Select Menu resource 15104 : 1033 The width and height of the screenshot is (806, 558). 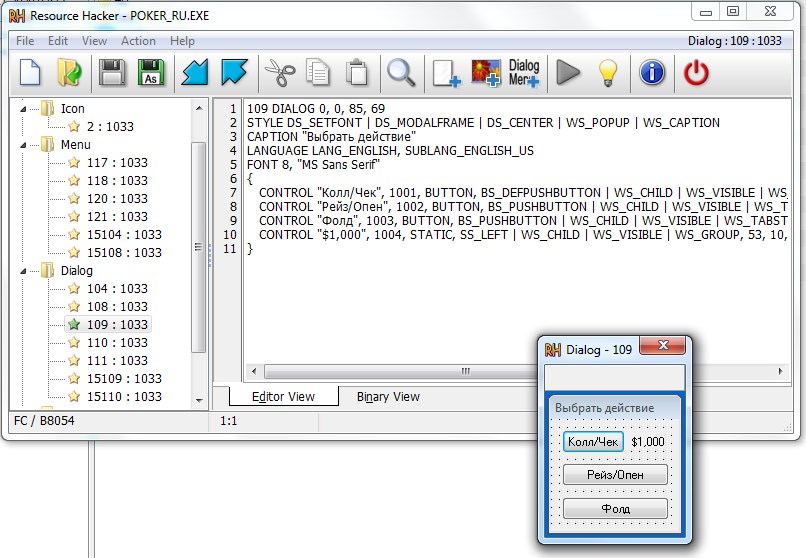point(124,234)
